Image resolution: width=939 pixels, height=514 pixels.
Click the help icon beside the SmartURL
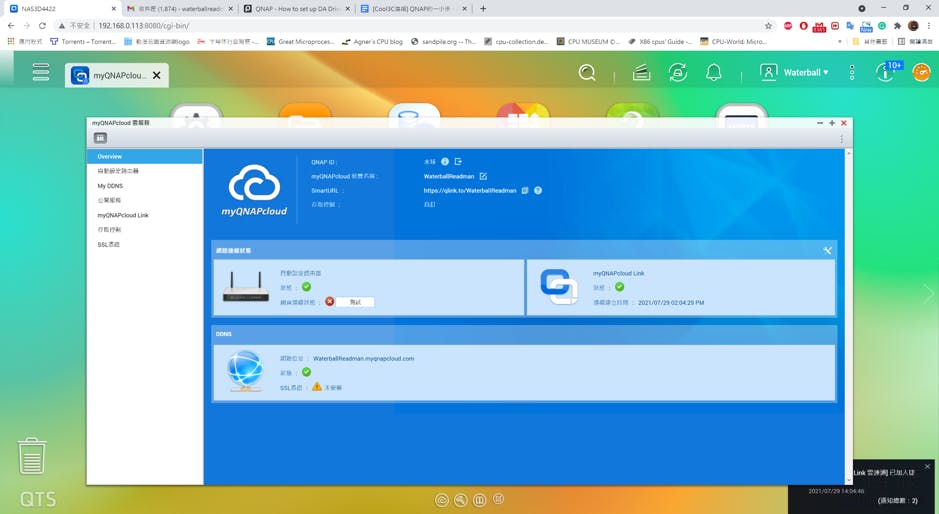click(538, 190)
